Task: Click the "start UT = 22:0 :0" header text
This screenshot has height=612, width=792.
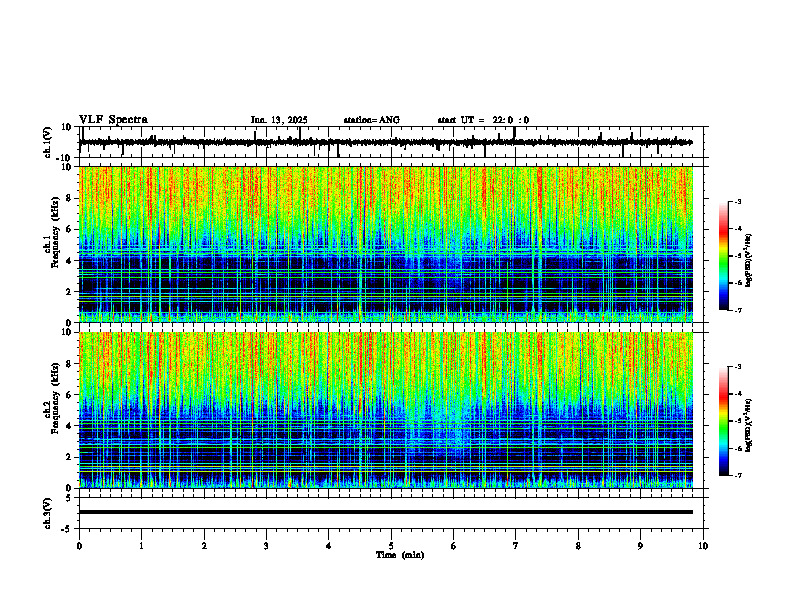Action: [x=483, y=120]
